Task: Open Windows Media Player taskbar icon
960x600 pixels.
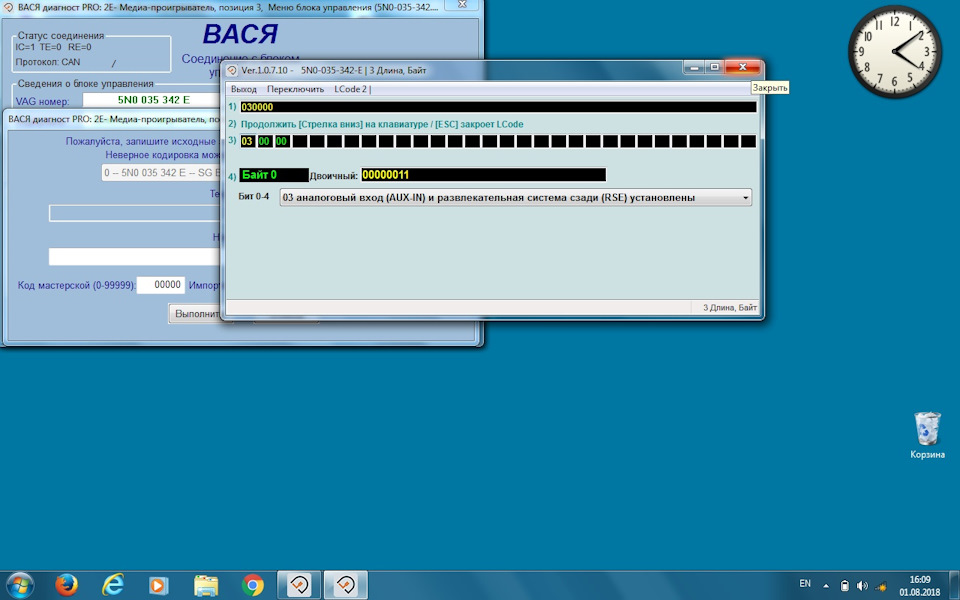Action: pyautogui.click(x=159, y=586)
